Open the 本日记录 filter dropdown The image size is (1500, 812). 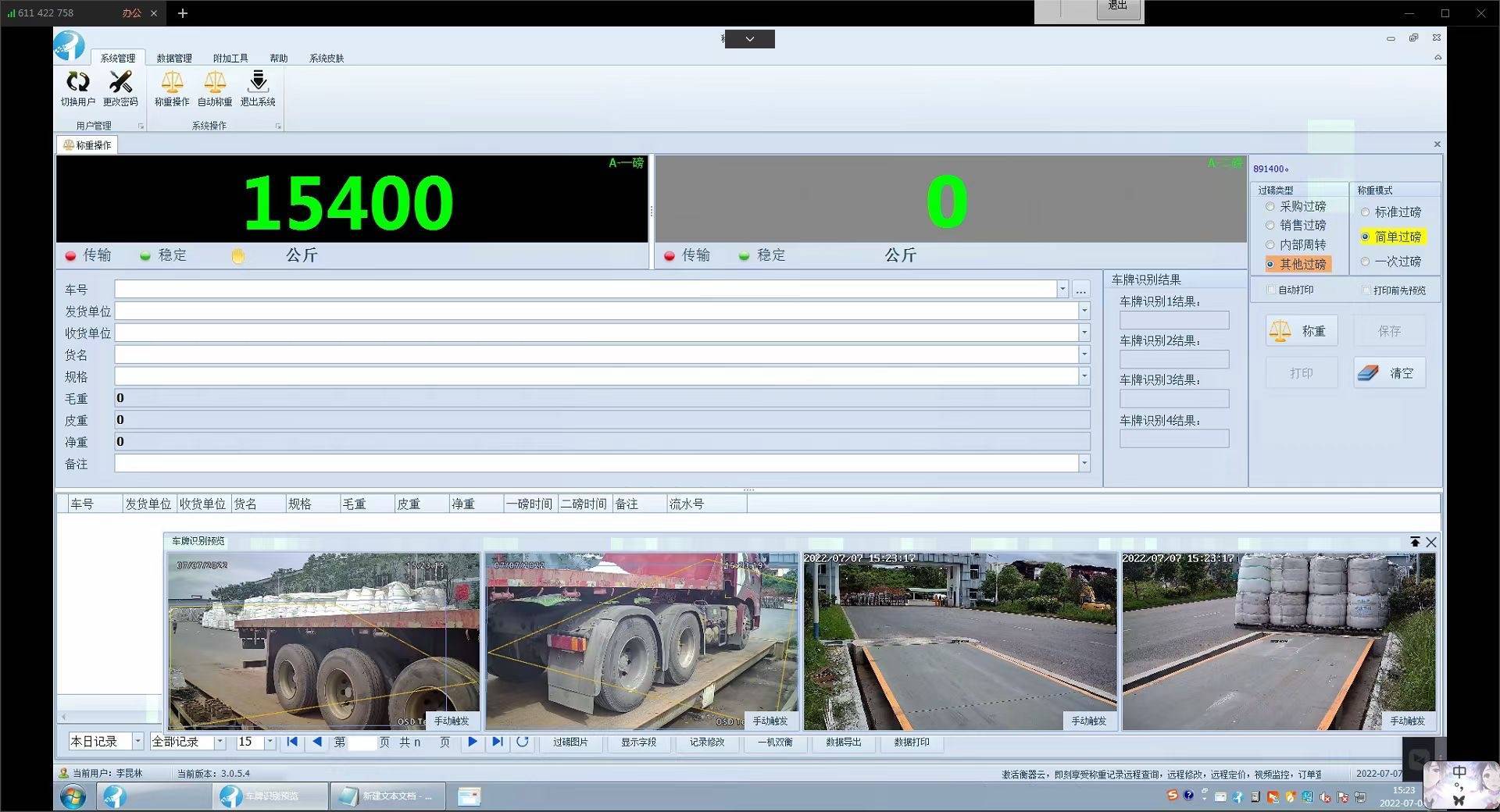[137, 741]
